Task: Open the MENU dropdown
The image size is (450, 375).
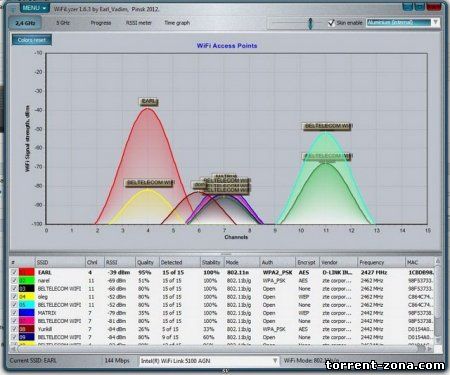Action: click(x=35, y=8)
